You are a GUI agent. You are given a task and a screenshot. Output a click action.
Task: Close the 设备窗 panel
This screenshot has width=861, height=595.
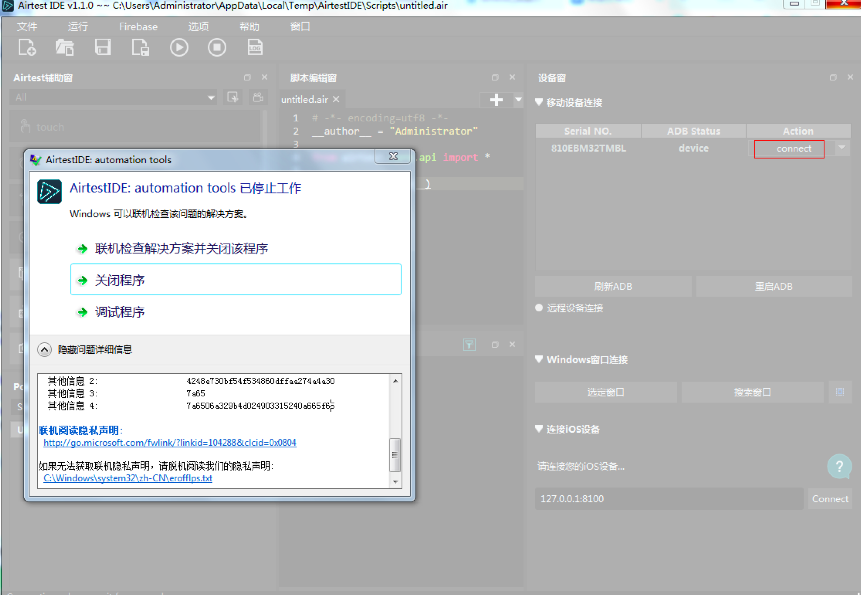850,77
